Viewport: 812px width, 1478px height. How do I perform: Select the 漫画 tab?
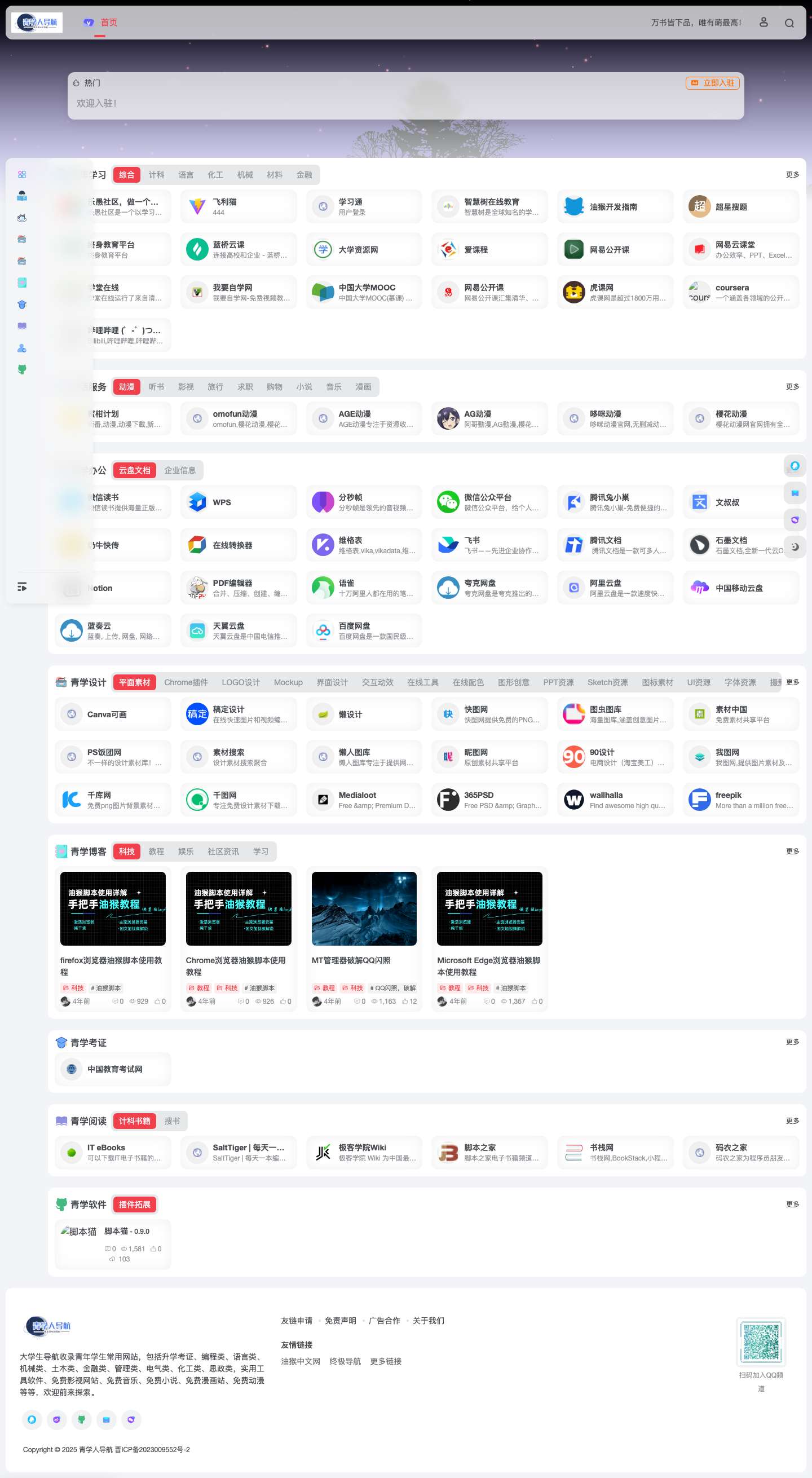click(x=363, y=387)
